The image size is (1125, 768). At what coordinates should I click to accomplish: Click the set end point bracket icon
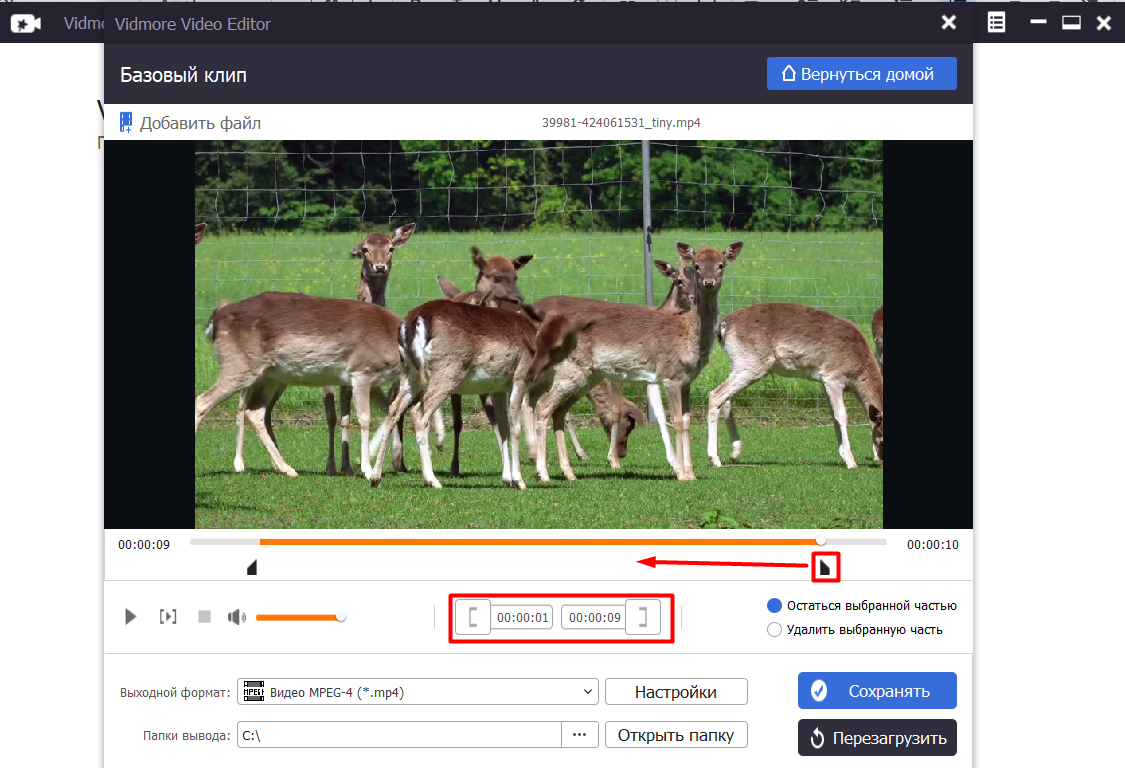pyautogui.click(x=643, y=618)
